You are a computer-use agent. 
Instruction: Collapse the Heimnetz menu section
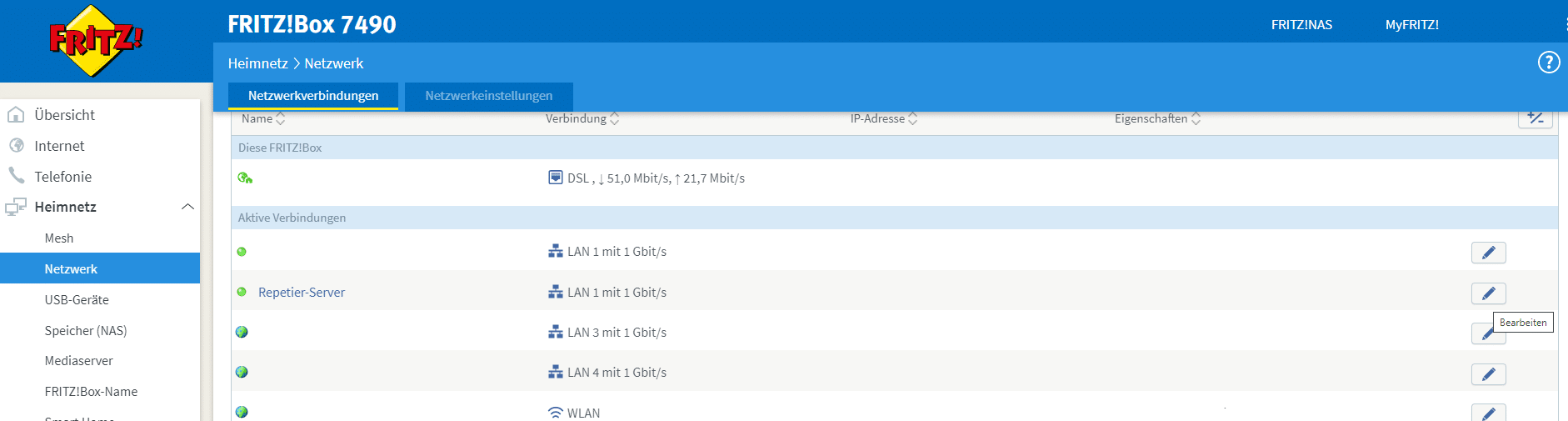coord(187,207)
